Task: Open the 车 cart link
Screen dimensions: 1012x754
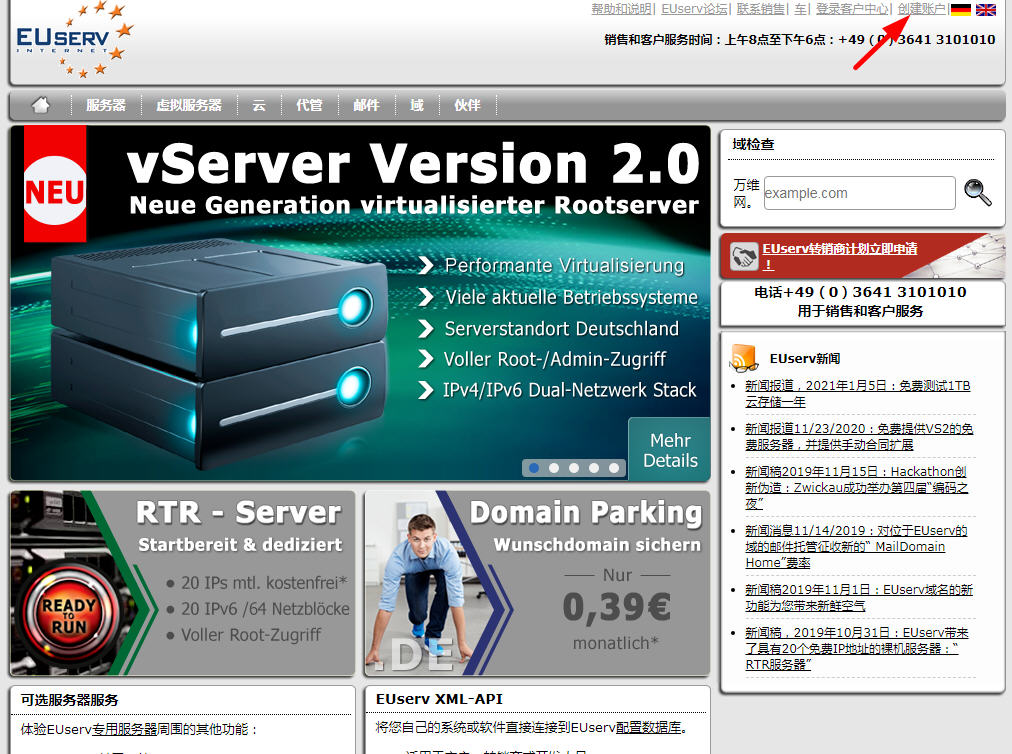Action: (800, 9)
